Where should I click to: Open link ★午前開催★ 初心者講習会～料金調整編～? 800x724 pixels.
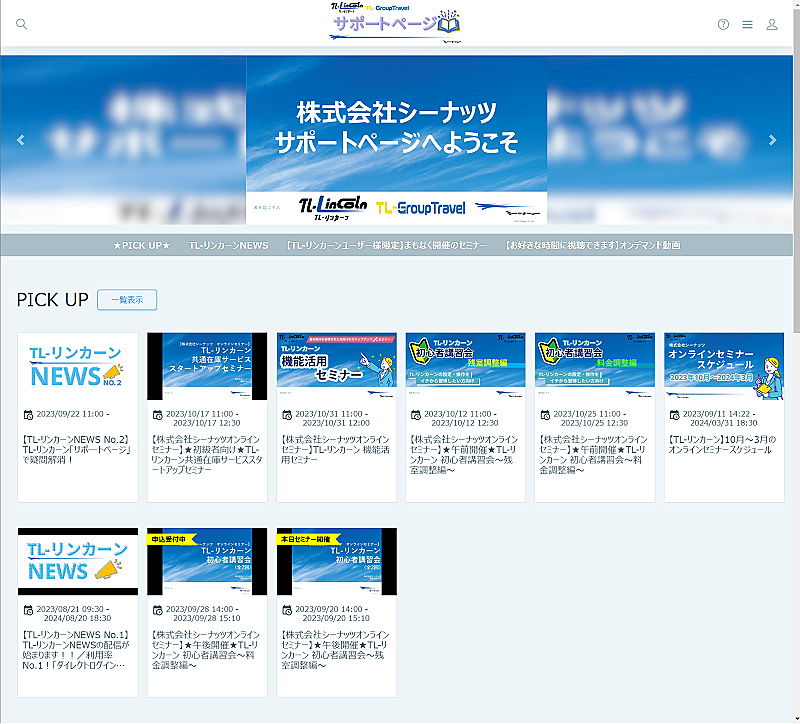coord(593,455)
